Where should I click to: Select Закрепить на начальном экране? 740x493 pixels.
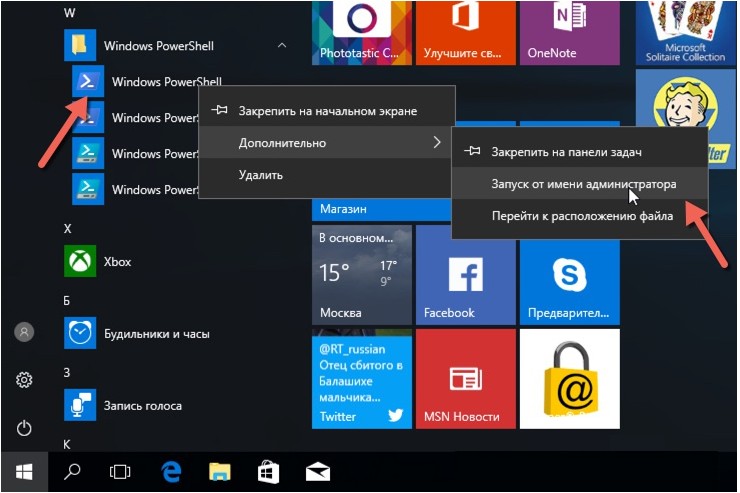point(327,111)
